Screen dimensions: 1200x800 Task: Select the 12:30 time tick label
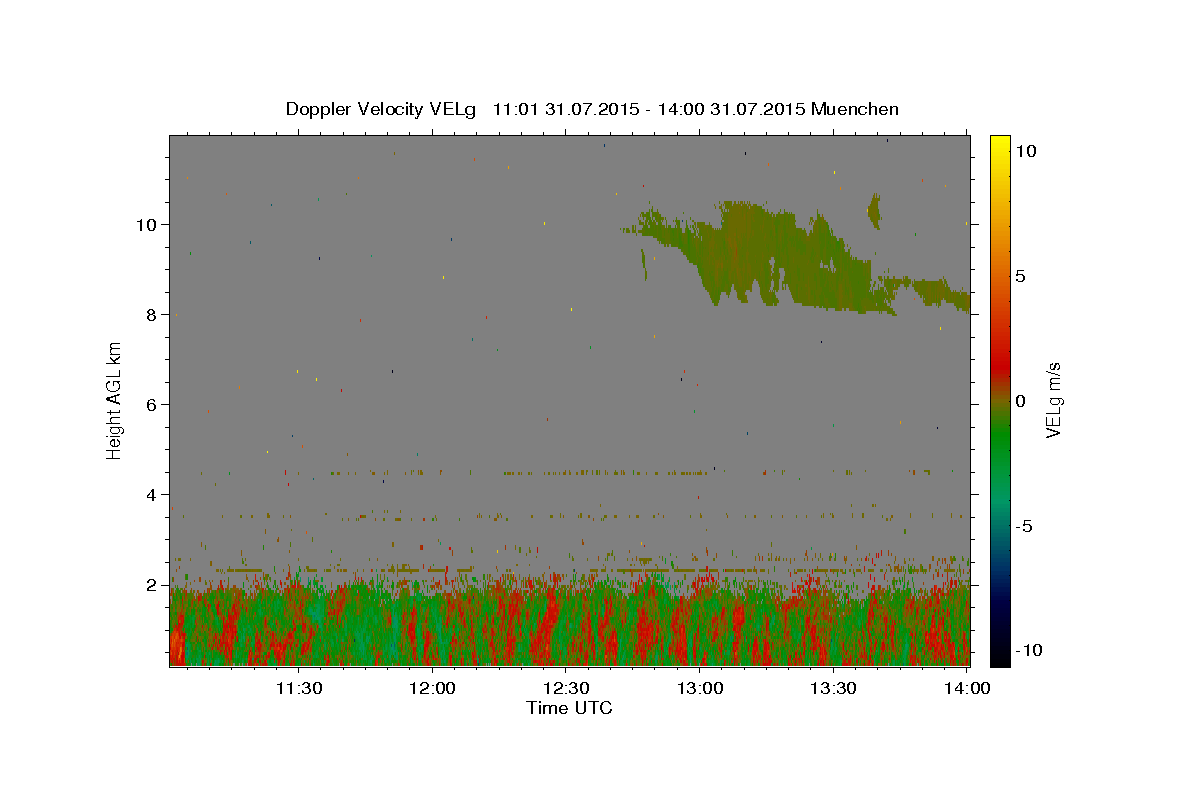566,688
